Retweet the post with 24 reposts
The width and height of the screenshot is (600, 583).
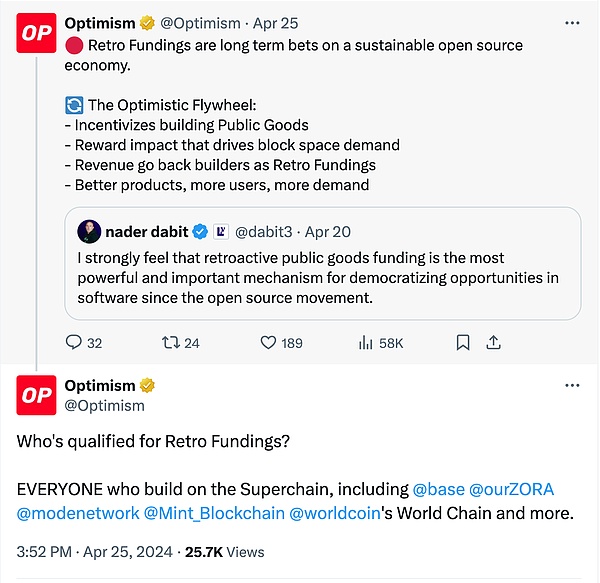[168, 342]
